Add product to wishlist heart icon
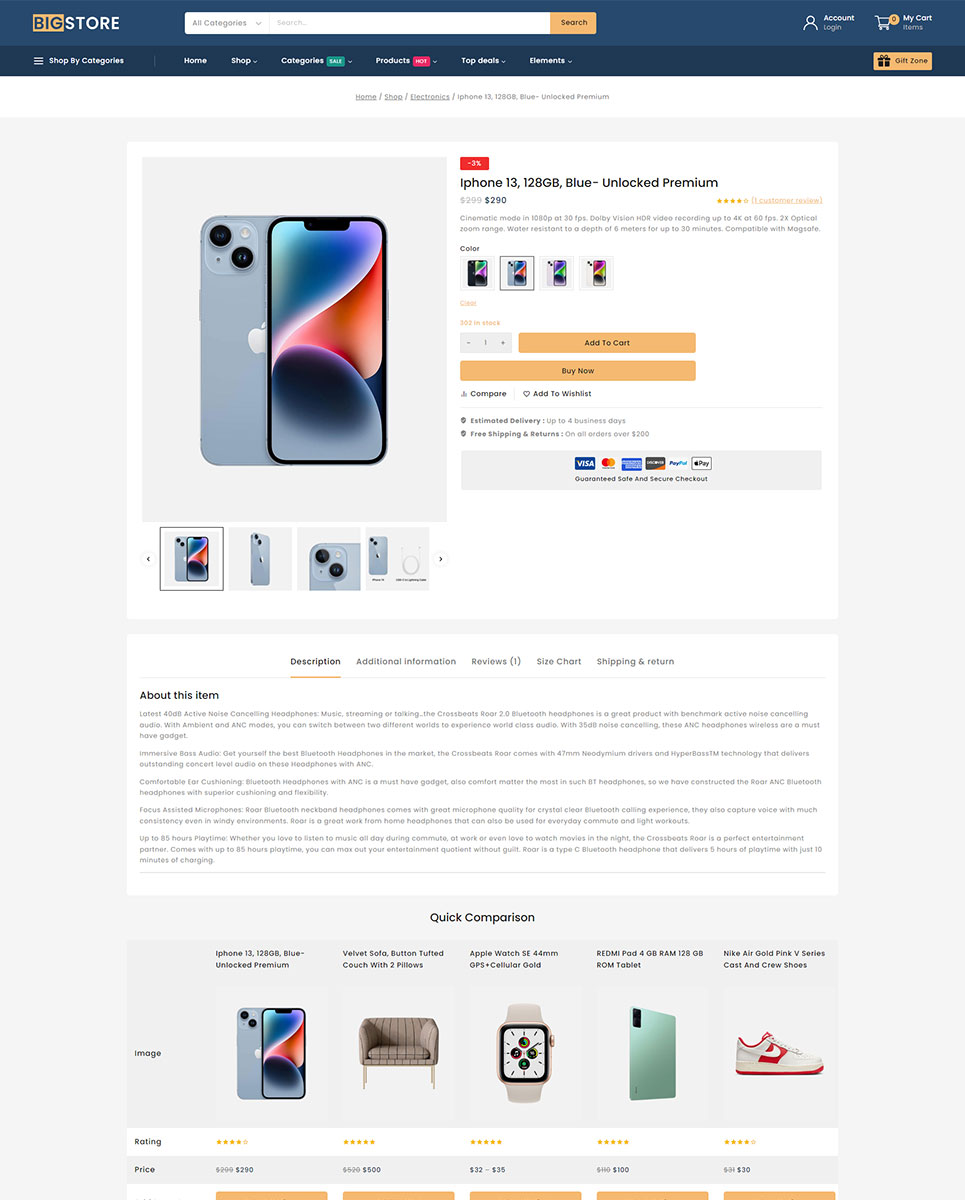 (x=527, y=394)
